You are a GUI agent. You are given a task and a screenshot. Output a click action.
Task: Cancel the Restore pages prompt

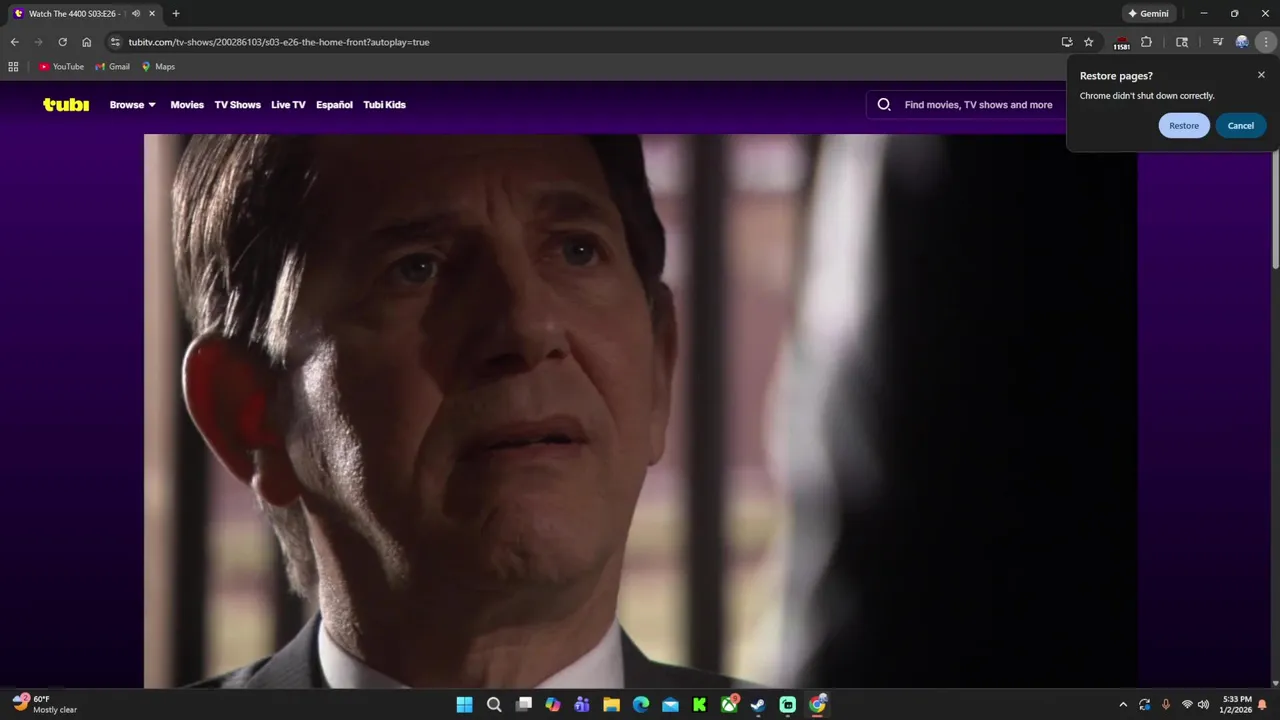[x=1241, y=125]
